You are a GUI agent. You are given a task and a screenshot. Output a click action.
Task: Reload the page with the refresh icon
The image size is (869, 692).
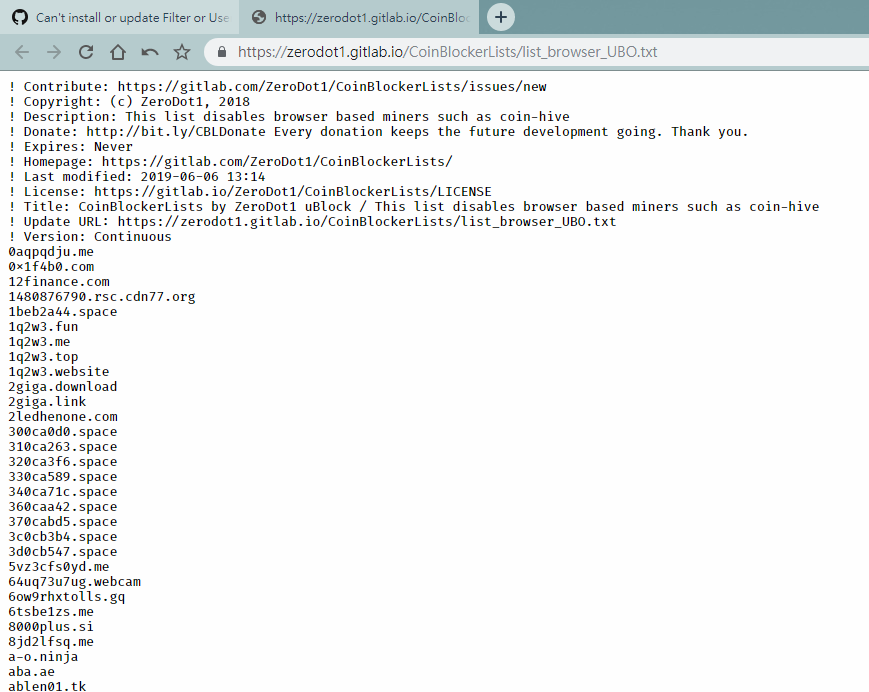click(88, 51)
